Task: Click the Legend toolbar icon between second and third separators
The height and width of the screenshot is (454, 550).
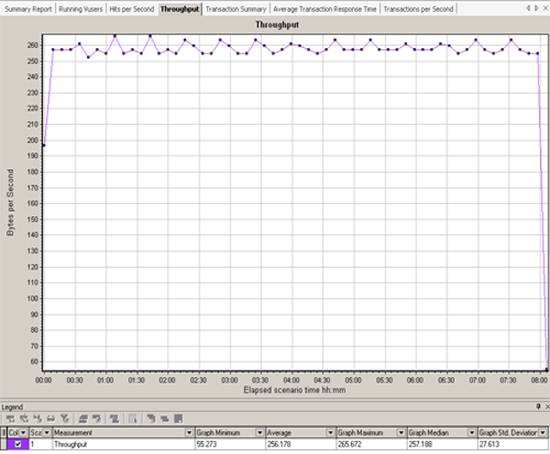Action: pyautogui.click(x=114, y=419)
